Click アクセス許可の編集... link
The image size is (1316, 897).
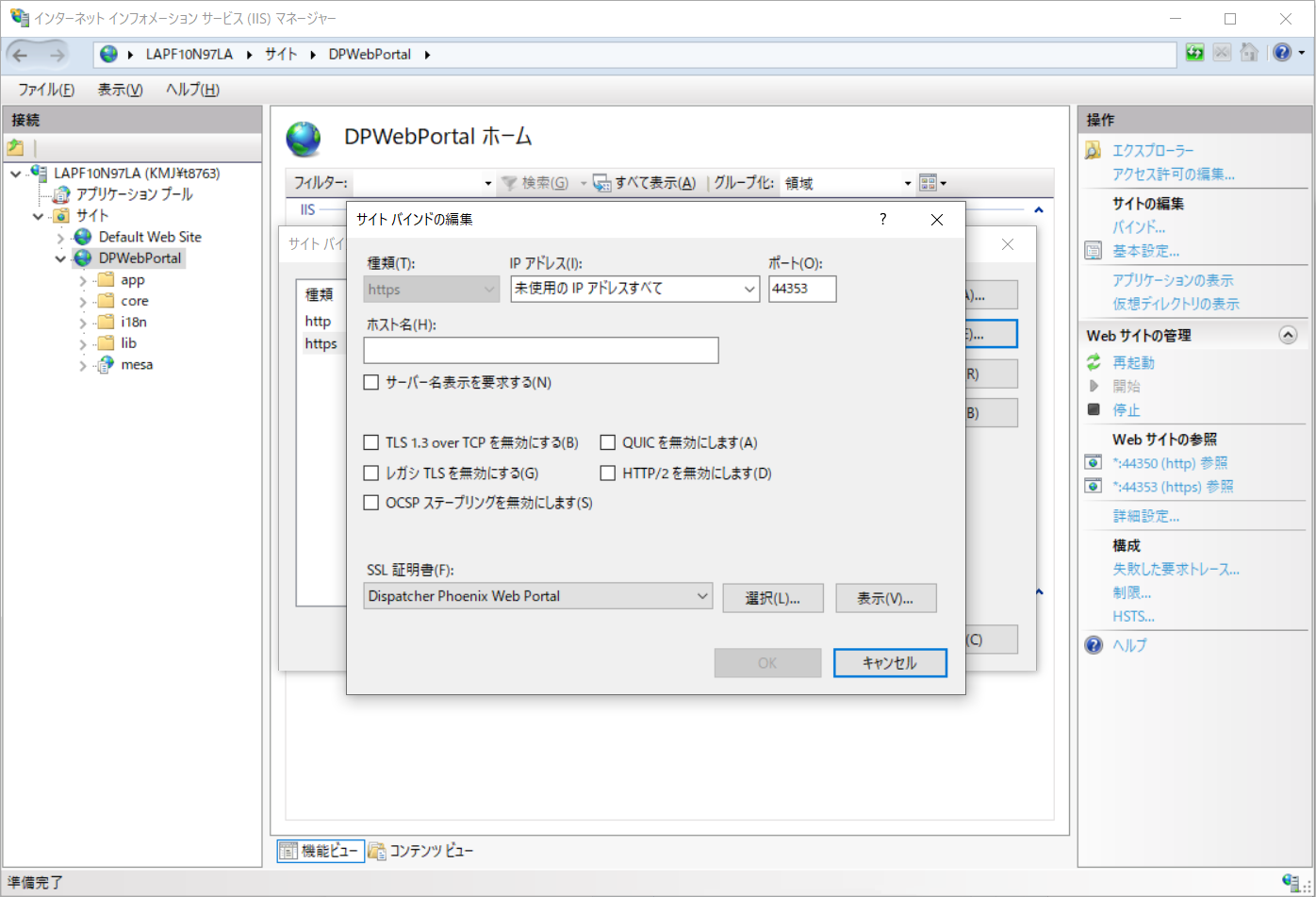(x=1174, y=174)
